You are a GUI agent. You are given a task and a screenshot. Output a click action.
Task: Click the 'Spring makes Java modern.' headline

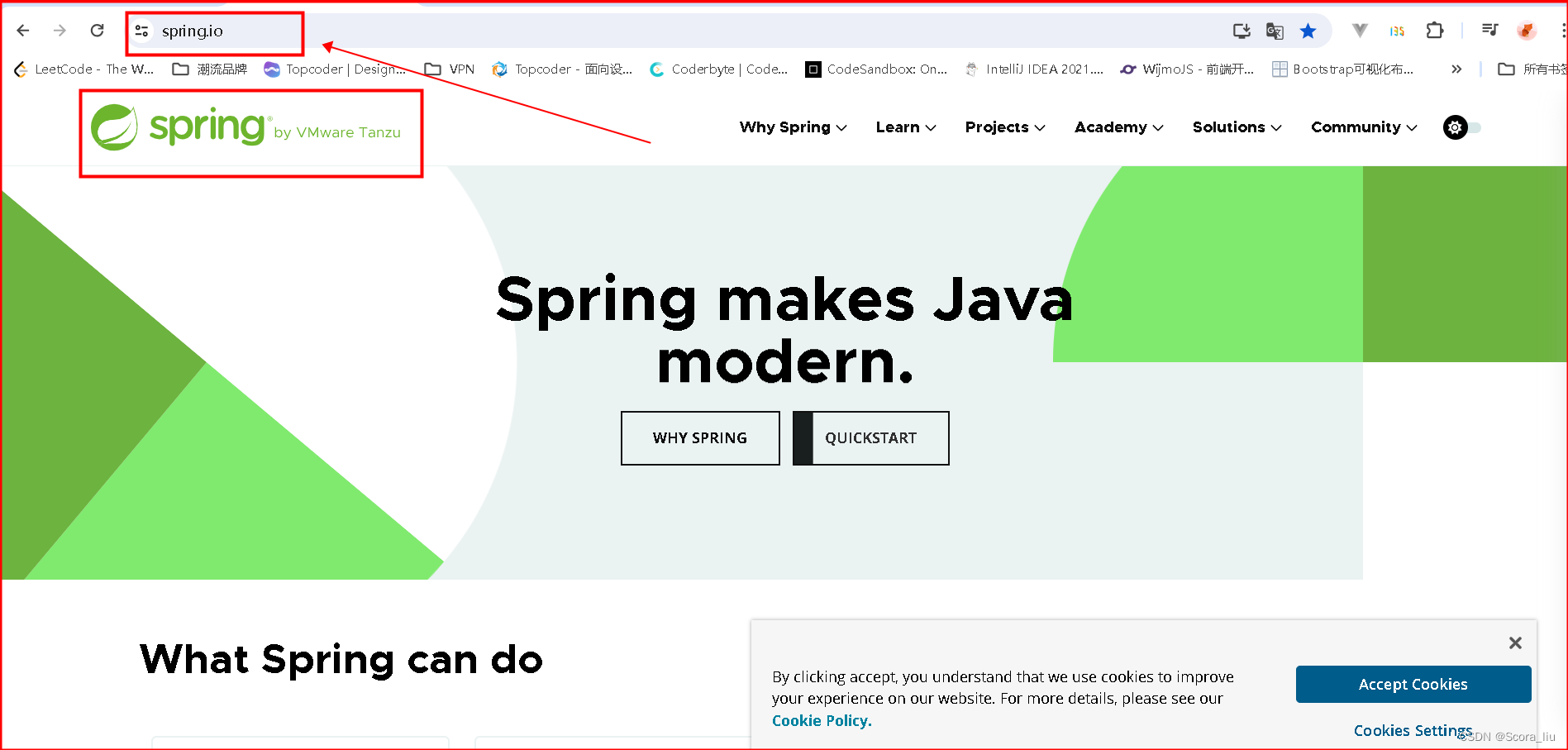pos(784,330)
